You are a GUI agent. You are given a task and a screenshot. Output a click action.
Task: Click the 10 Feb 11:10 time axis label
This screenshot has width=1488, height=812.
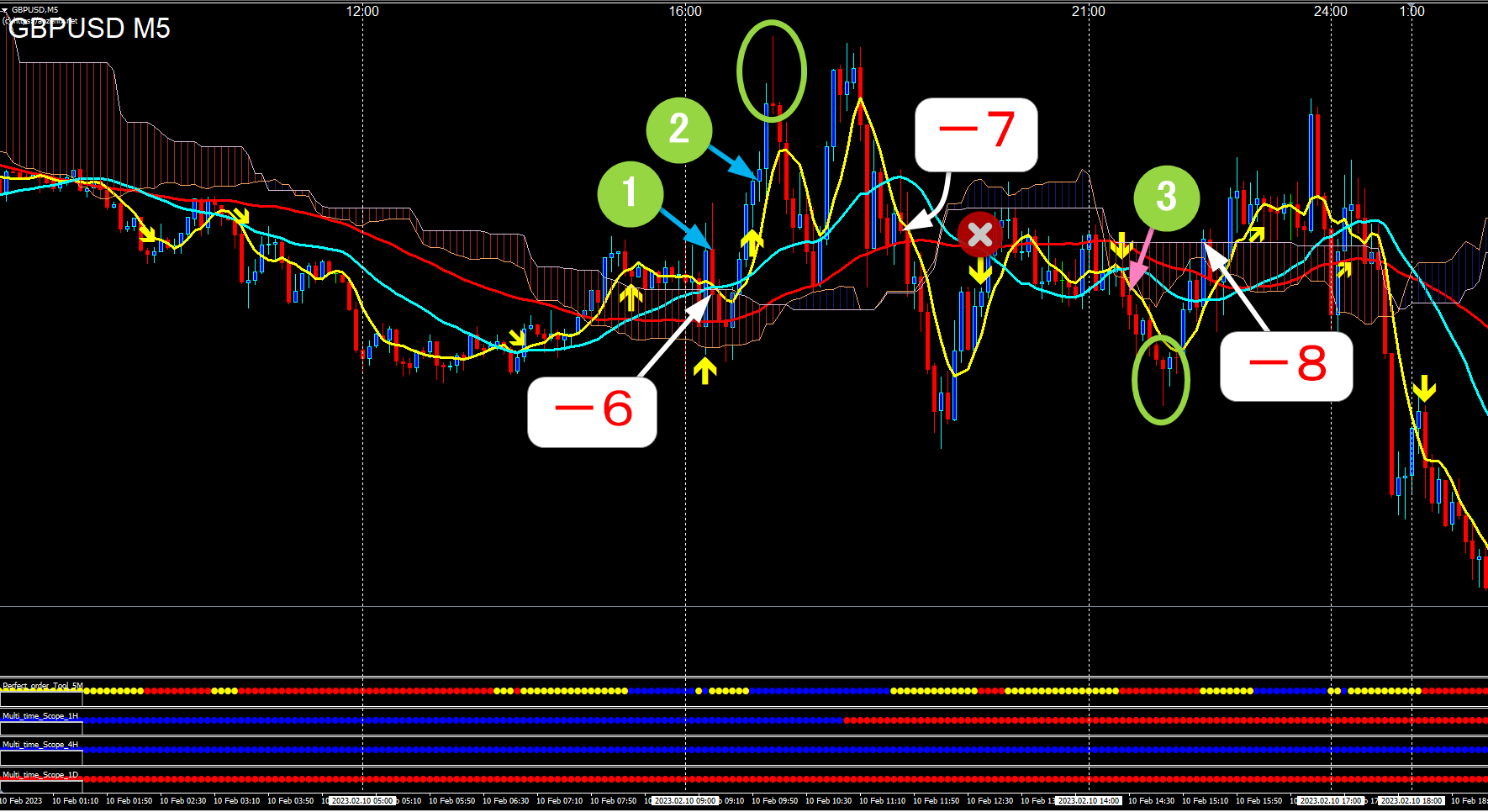point(883,801)
